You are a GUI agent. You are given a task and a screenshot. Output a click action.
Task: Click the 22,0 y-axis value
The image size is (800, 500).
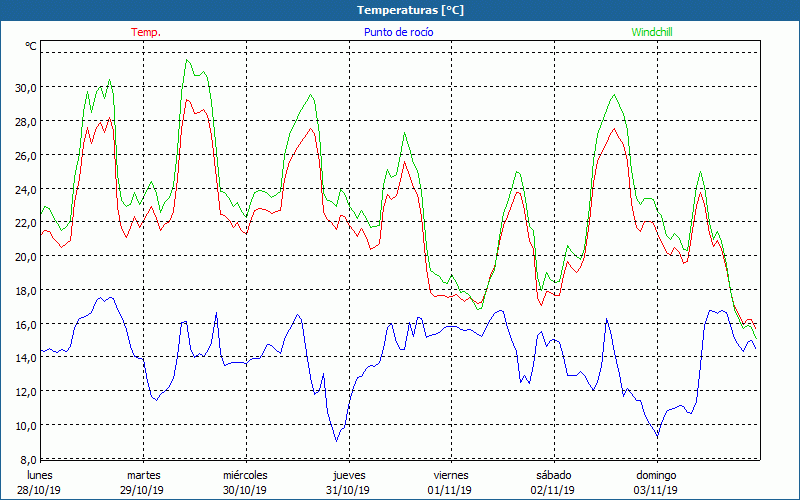(x=26, y=223)
